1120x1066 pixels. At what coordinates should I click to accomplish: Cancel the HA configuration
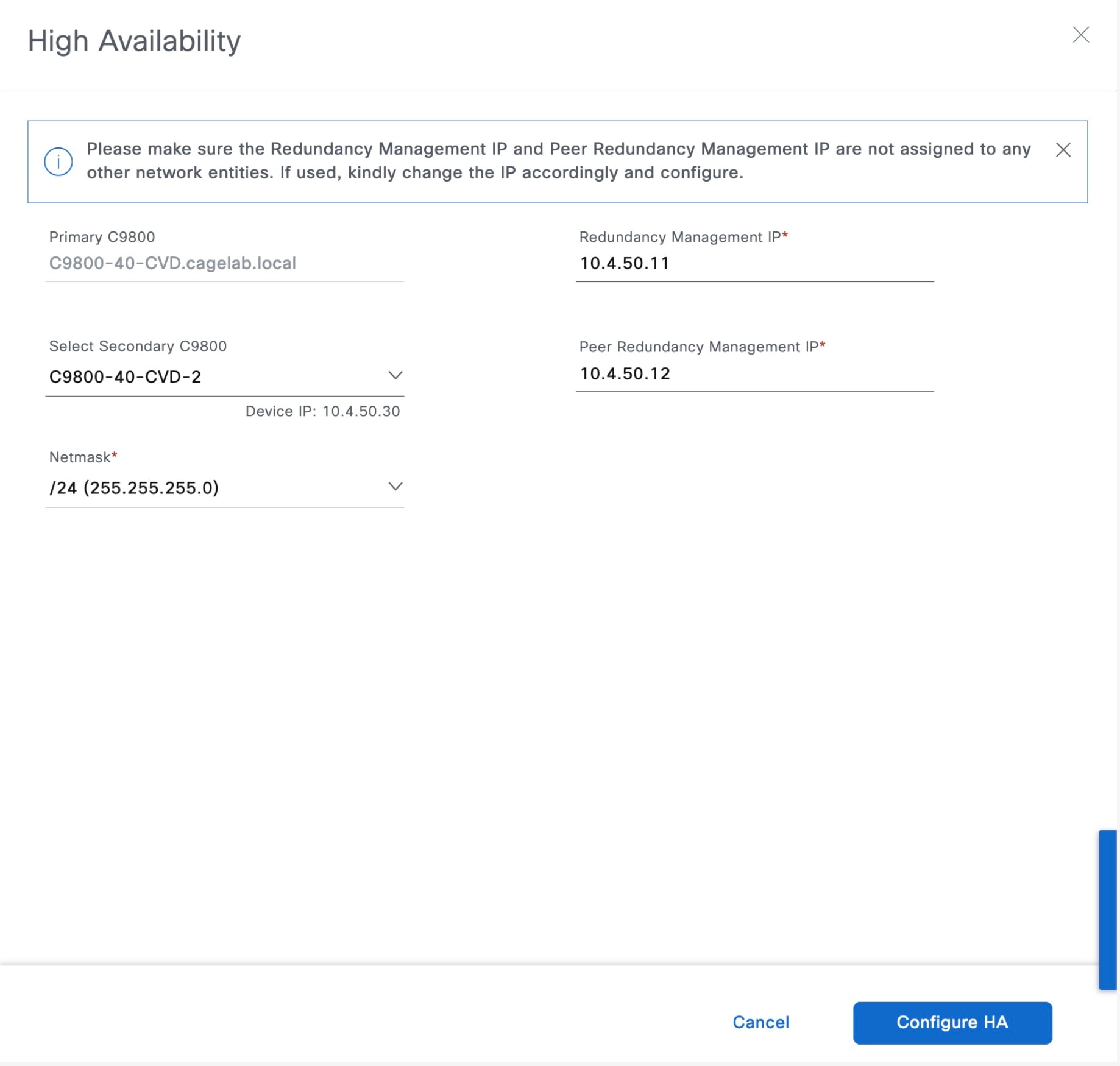pos(760,1022)
